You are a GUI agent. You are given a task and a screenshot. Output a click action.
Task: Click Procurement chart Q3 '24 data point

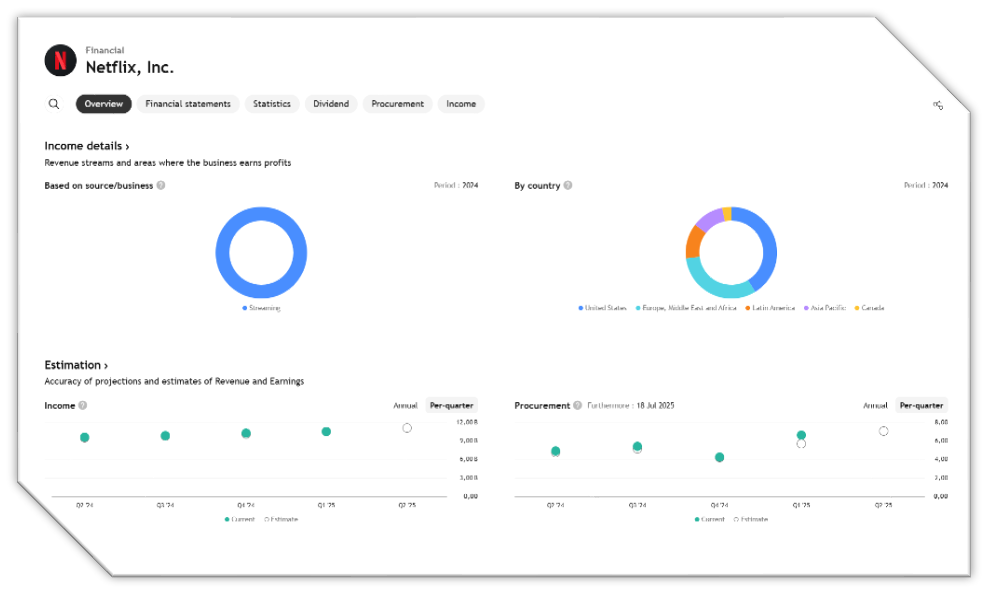(637, 447)
